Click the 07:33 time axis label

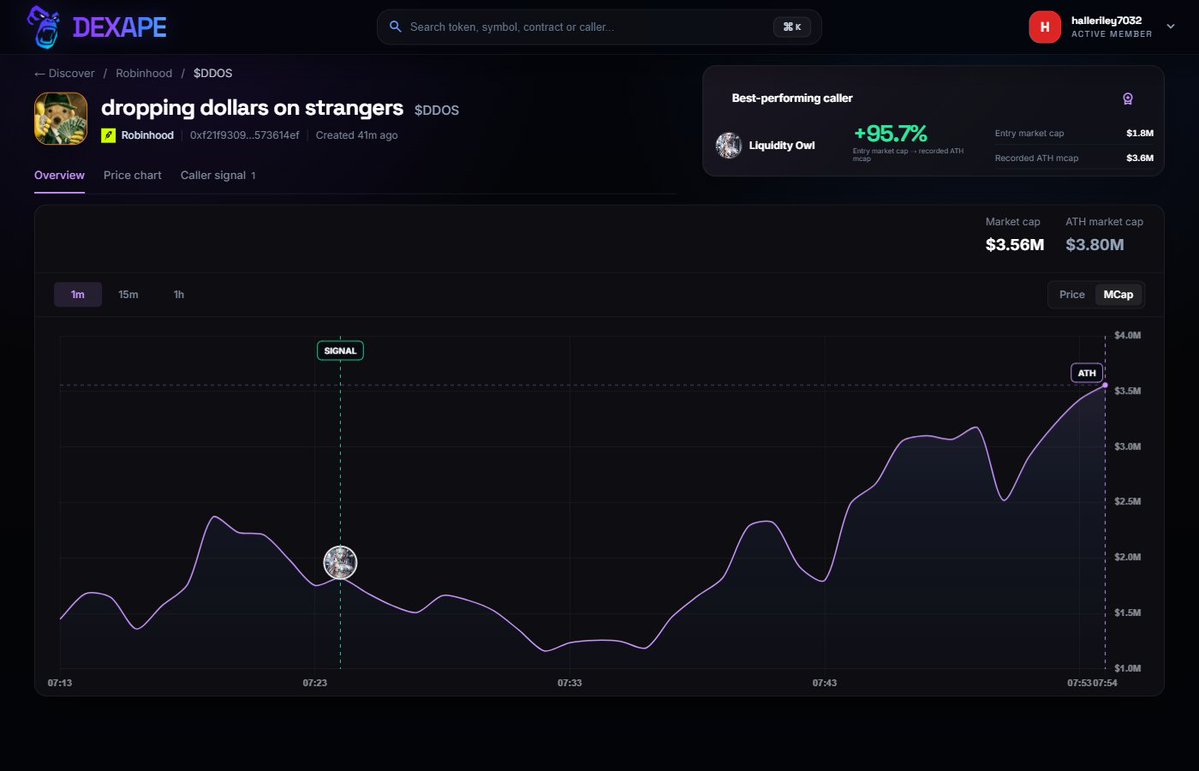pyautogui.click(x=569, y=683)
